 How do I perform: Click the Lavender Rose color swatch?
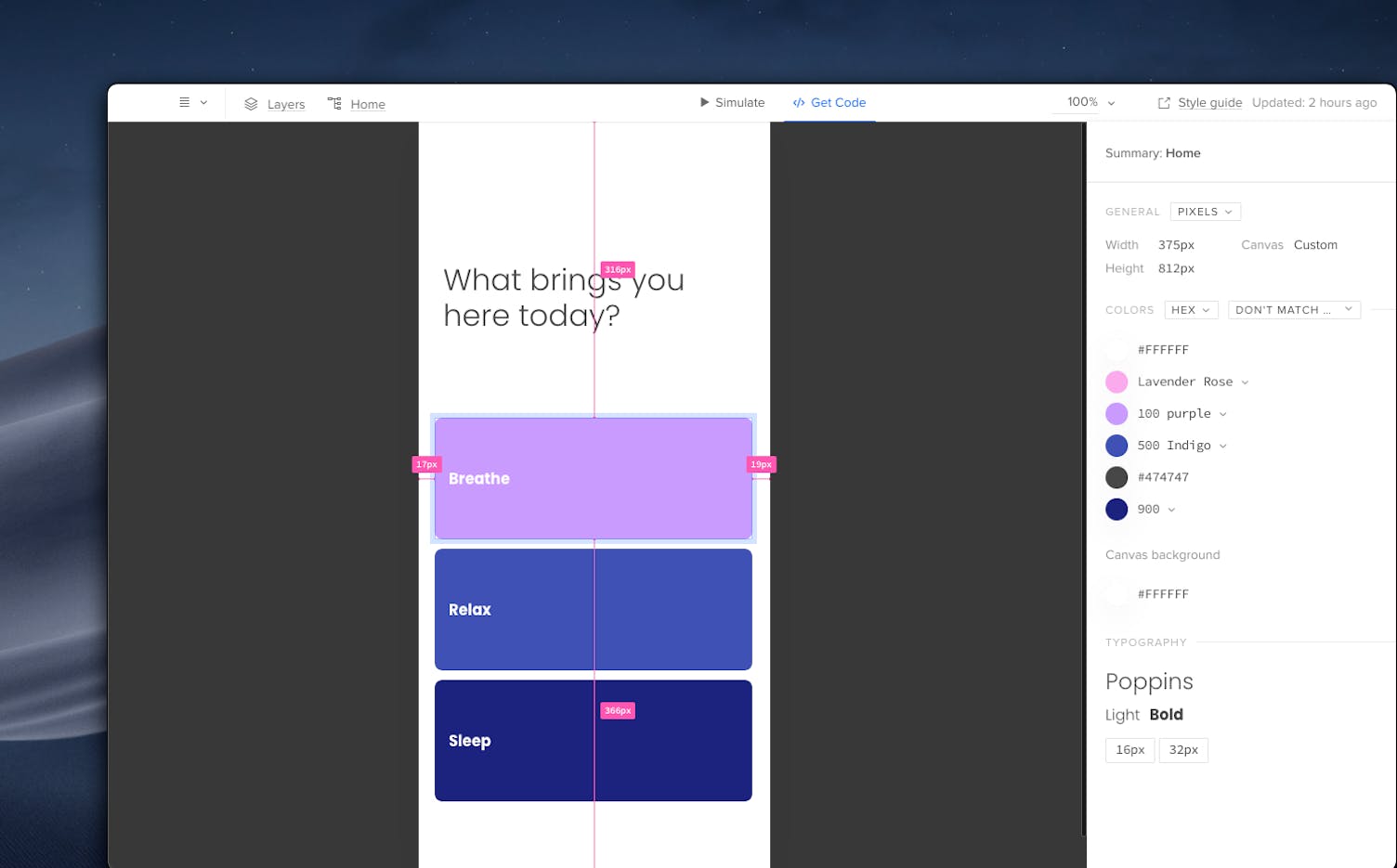click(1116, 382)
